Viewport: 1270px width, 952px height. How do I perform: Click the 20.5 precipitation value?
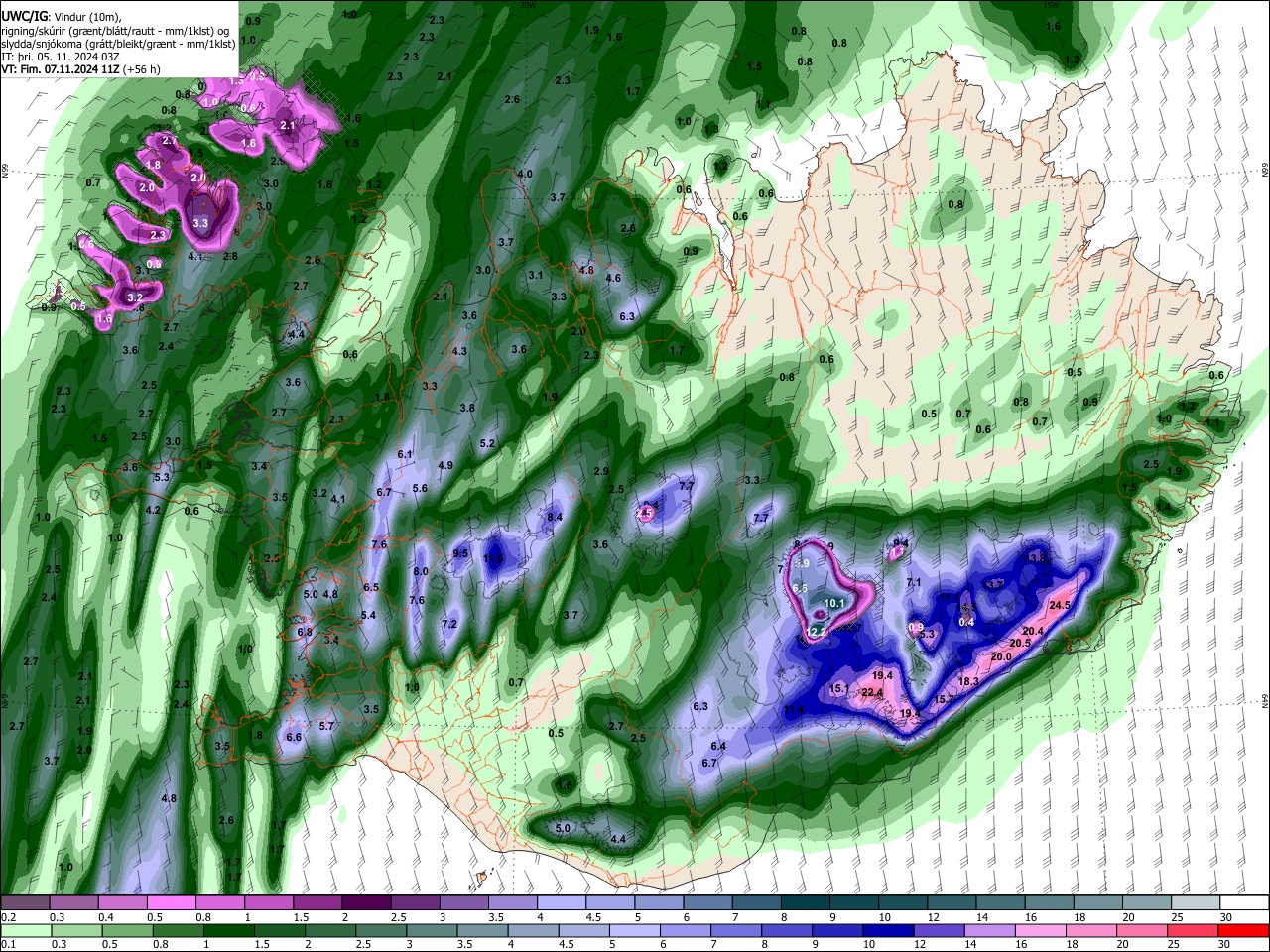pyautogui.click(x=1020, y=643)
